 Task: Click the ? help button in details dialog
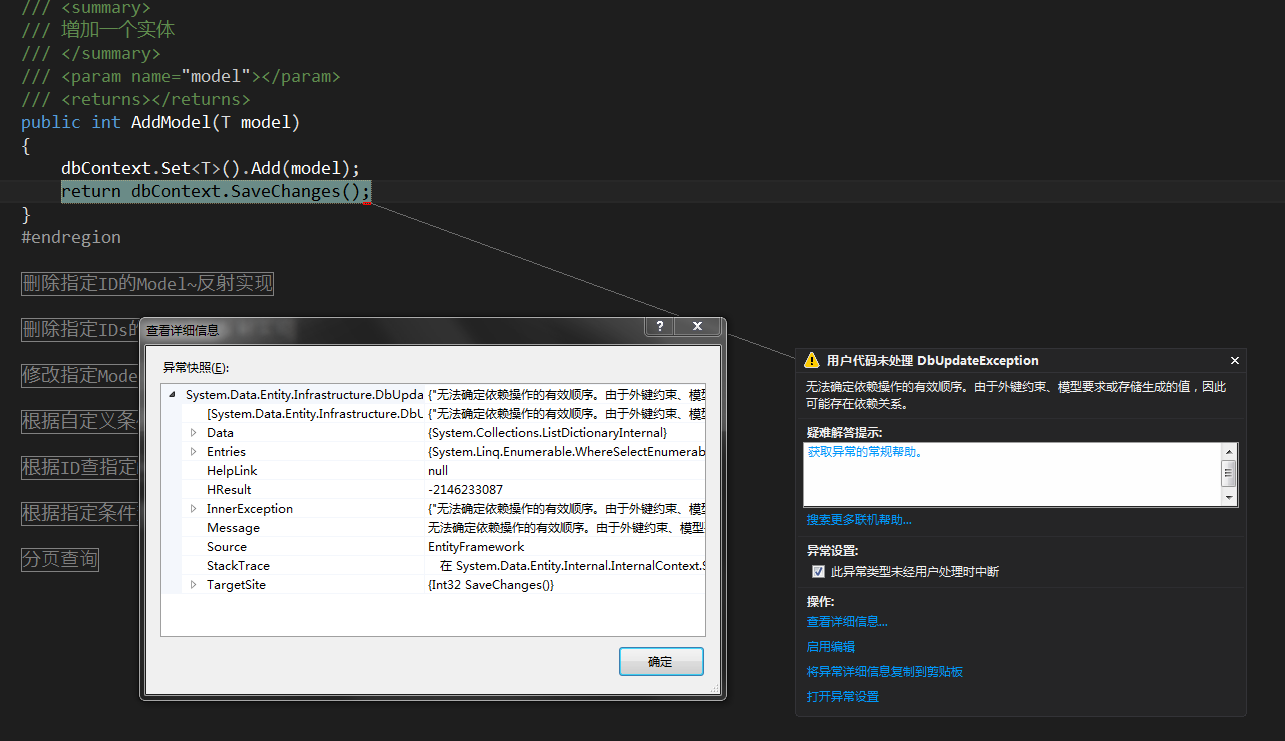pyautogui.click(x=659, y=327)
